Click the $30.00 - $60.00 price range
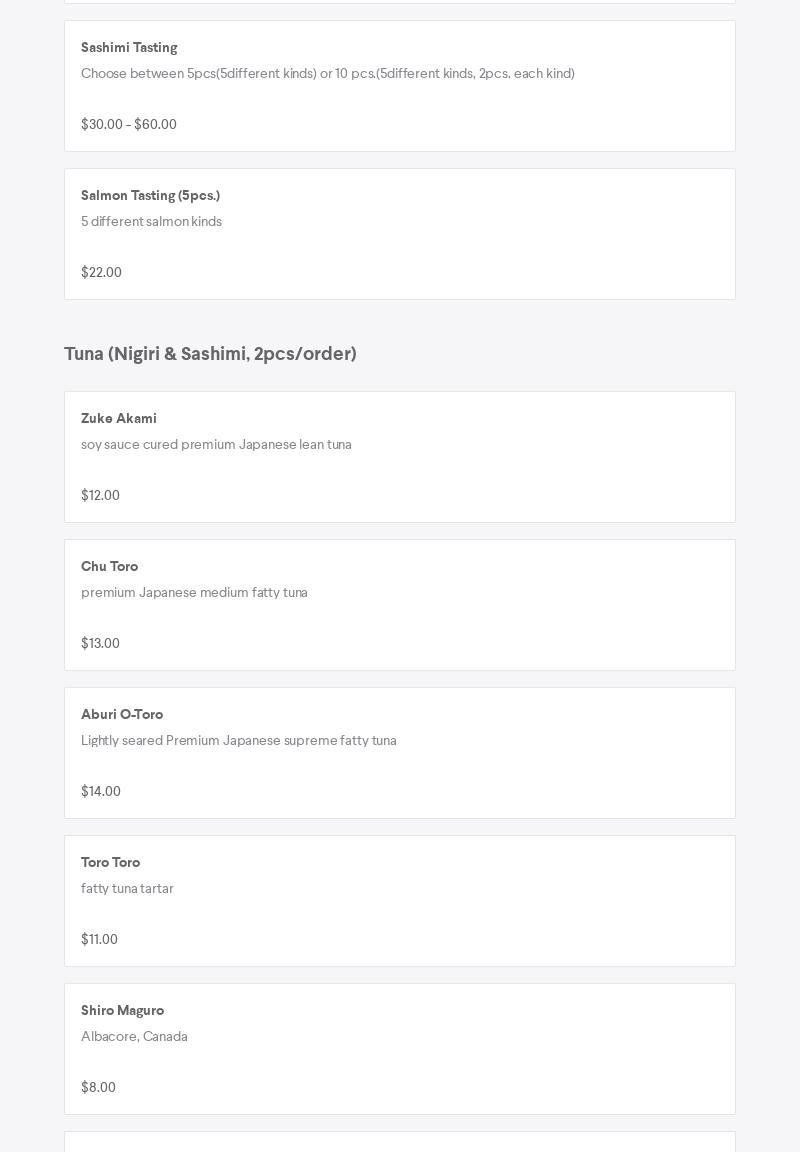Viewport: 800px width, 1152px height. click(129, 125)
